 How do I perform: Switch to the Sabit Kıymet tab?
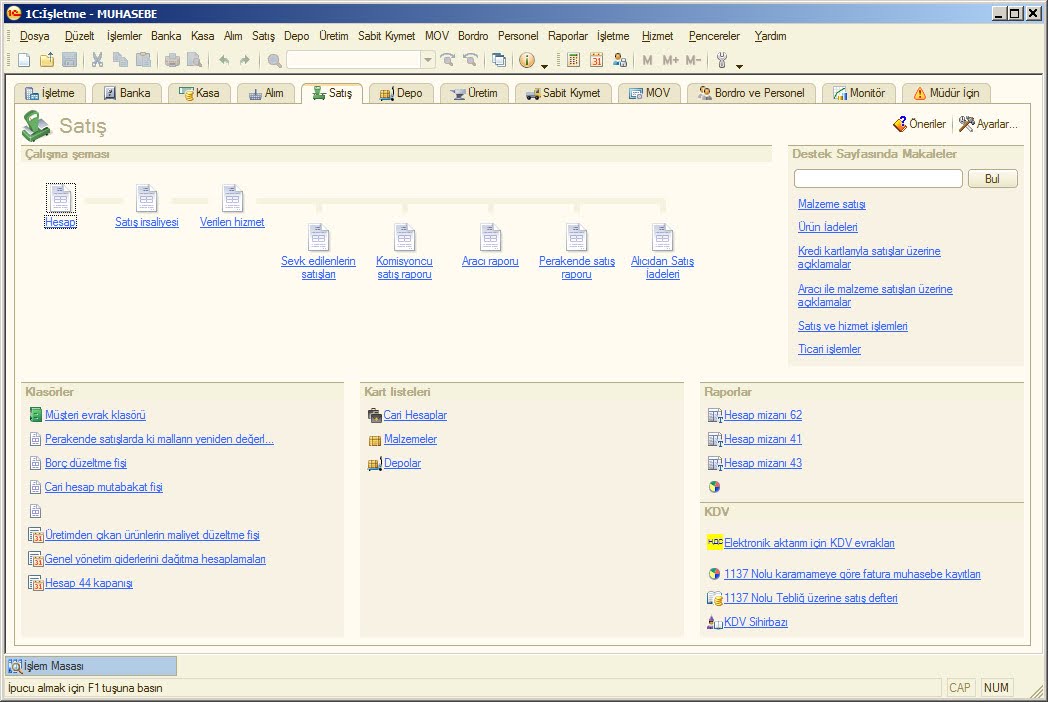click(x=563, y=93)
